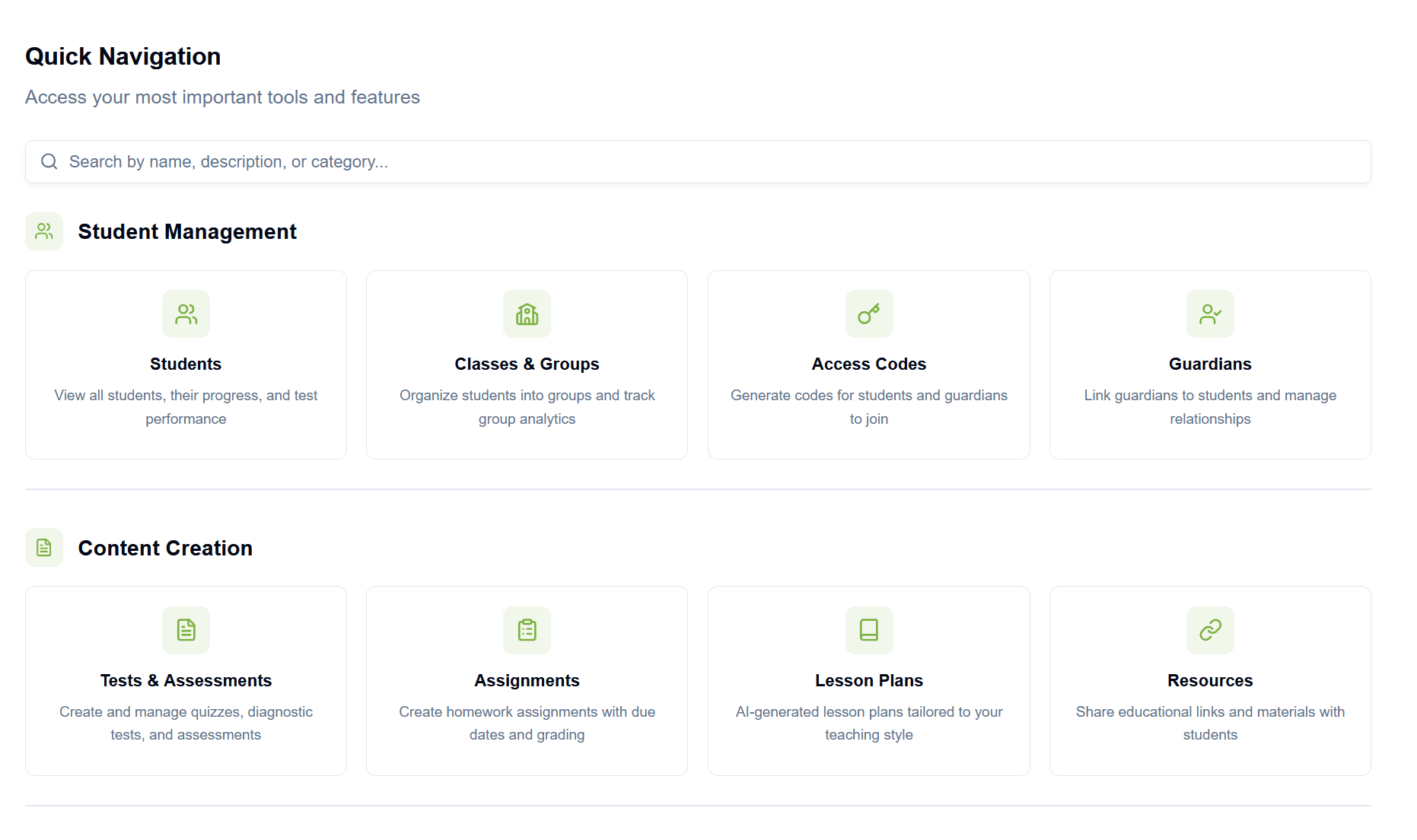Click the Resources link icon
This screenshot has height=840, width=1417.
(x=1210, y=630)
